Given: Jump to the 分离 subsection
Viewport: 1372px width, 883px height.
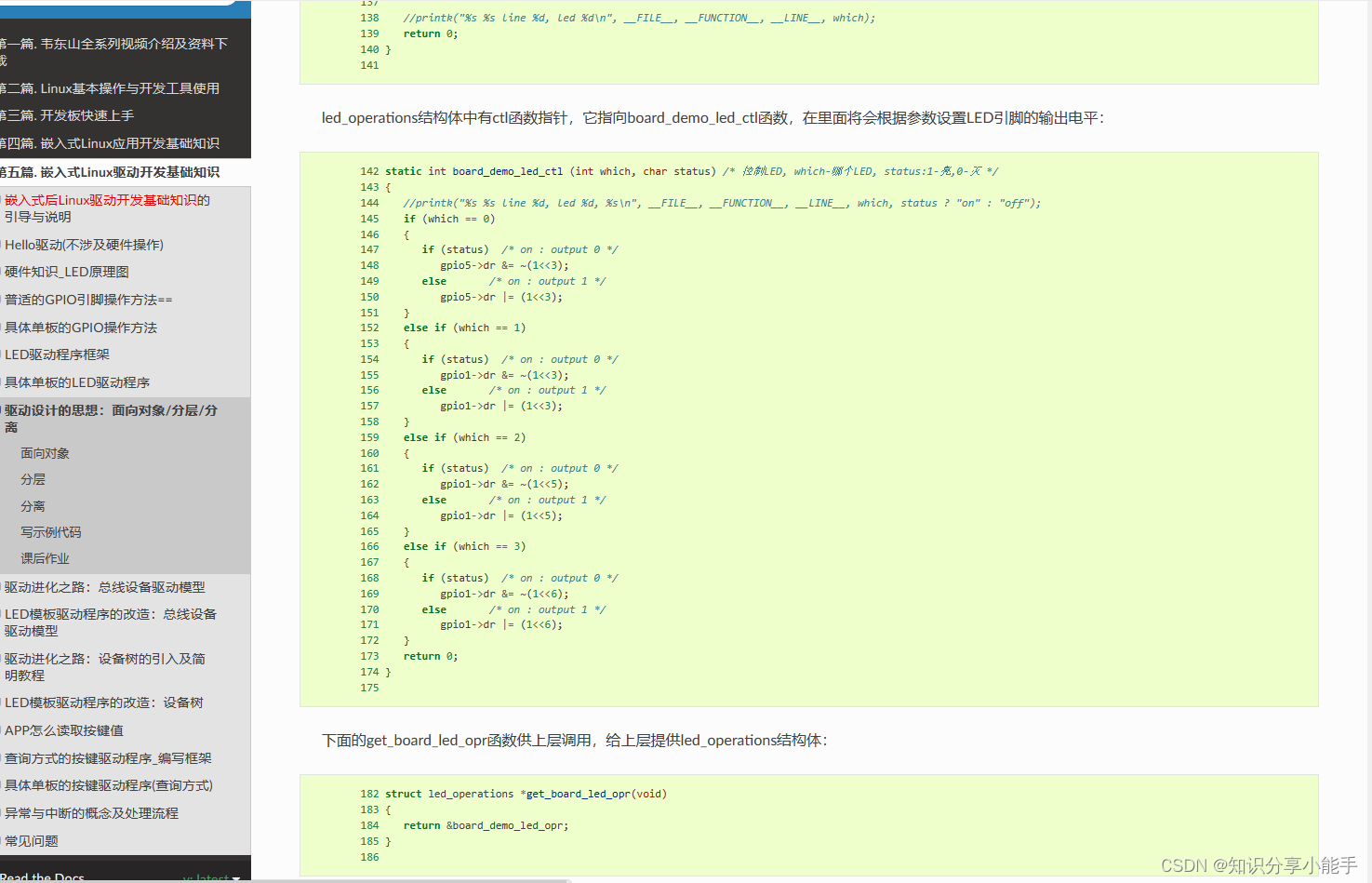Looking at the screenshot, I should pyautogui.click(x=33, y=506).
